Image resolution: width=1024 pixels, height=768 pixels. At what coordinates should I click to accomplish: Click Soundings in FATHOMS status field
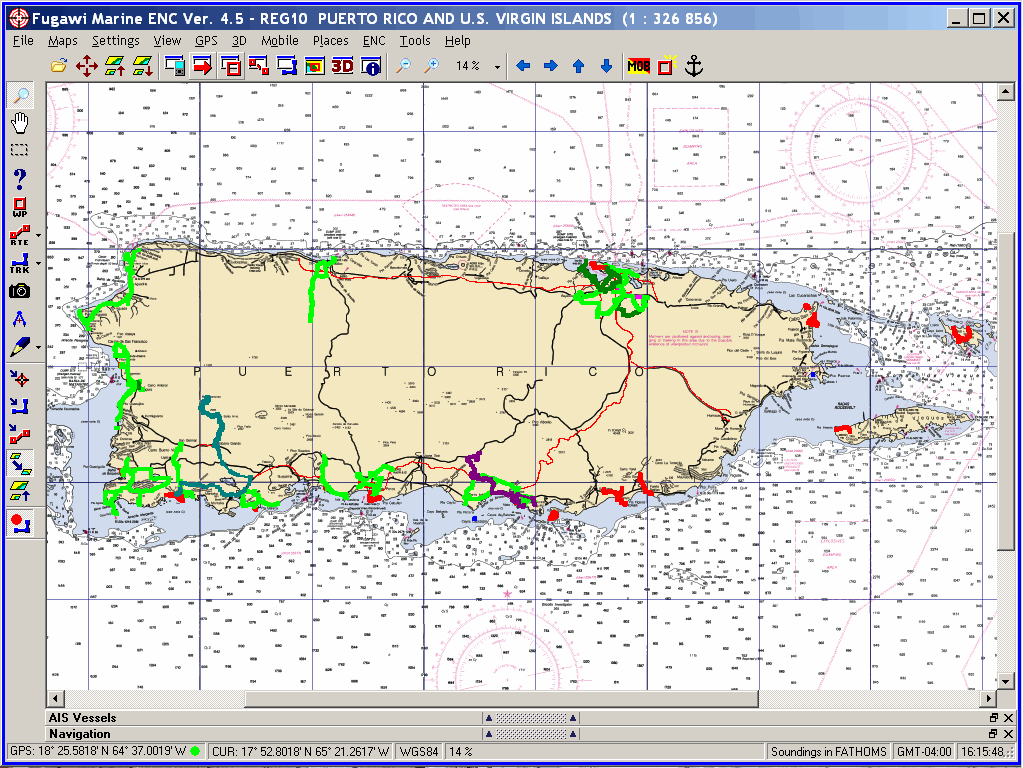(828, 751)
